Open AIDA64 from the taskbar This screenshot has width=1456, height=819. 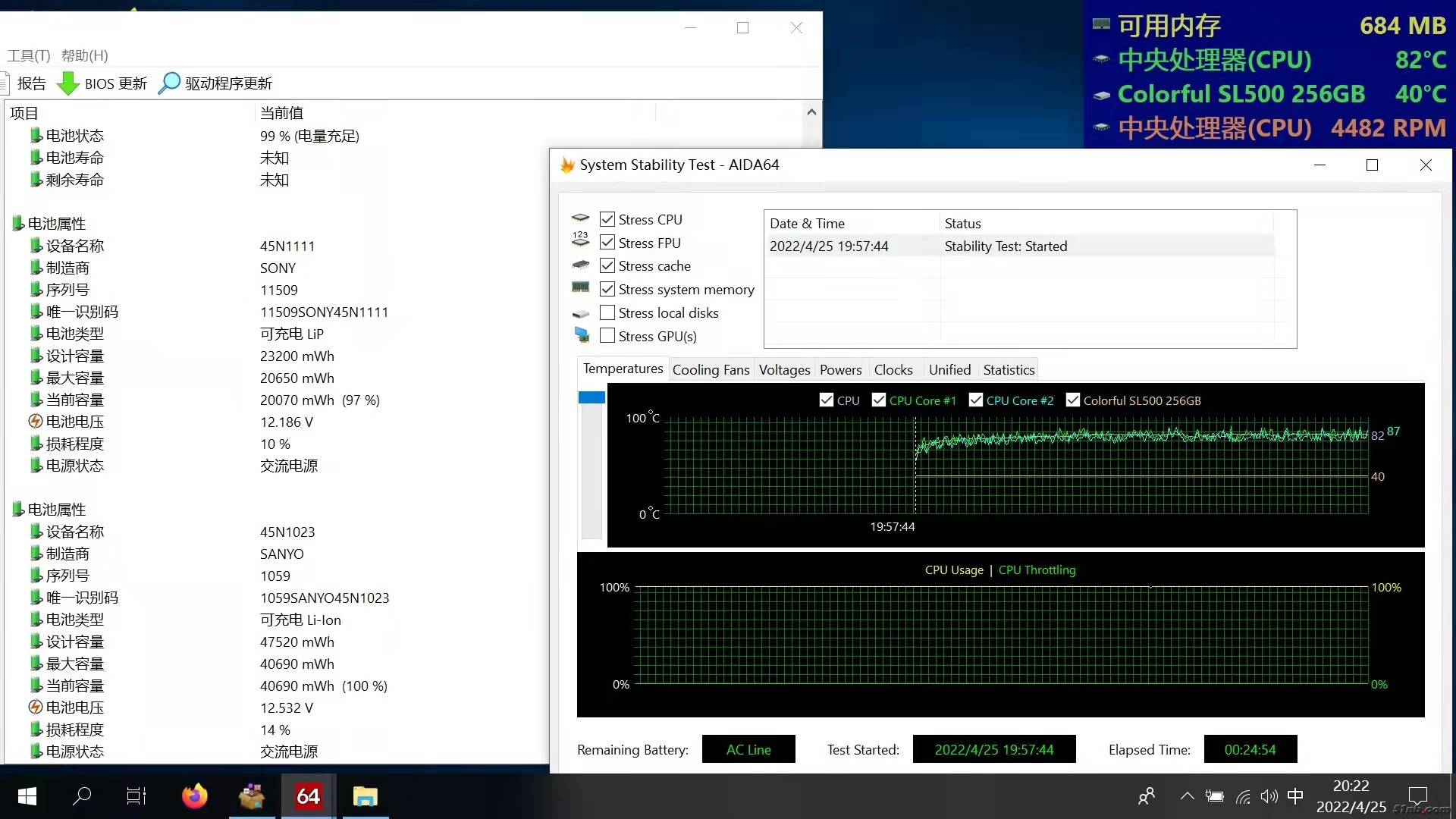point(308,796)
